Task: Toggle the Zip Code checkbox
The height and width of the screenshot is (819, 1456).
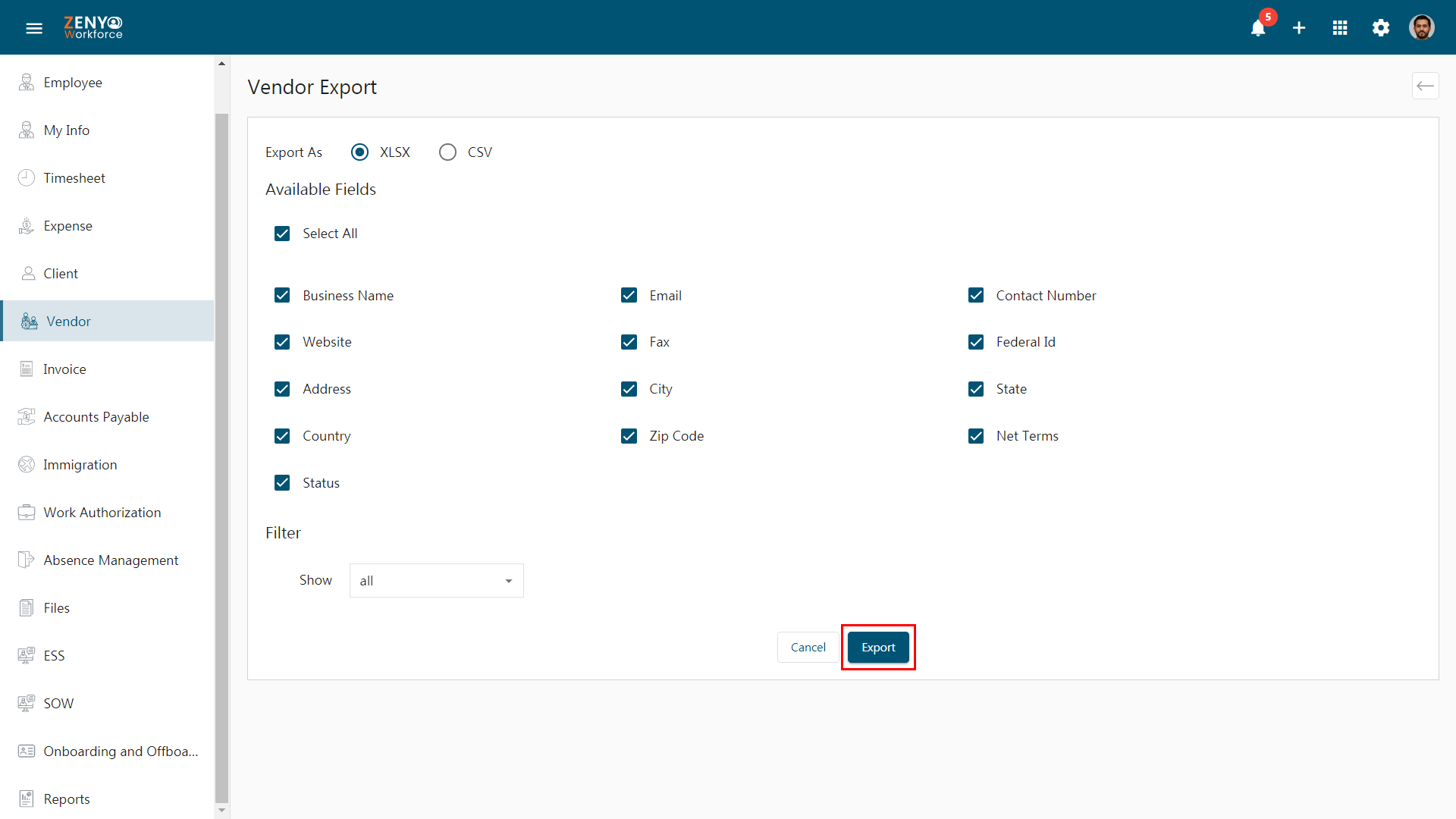Action: 629,436
